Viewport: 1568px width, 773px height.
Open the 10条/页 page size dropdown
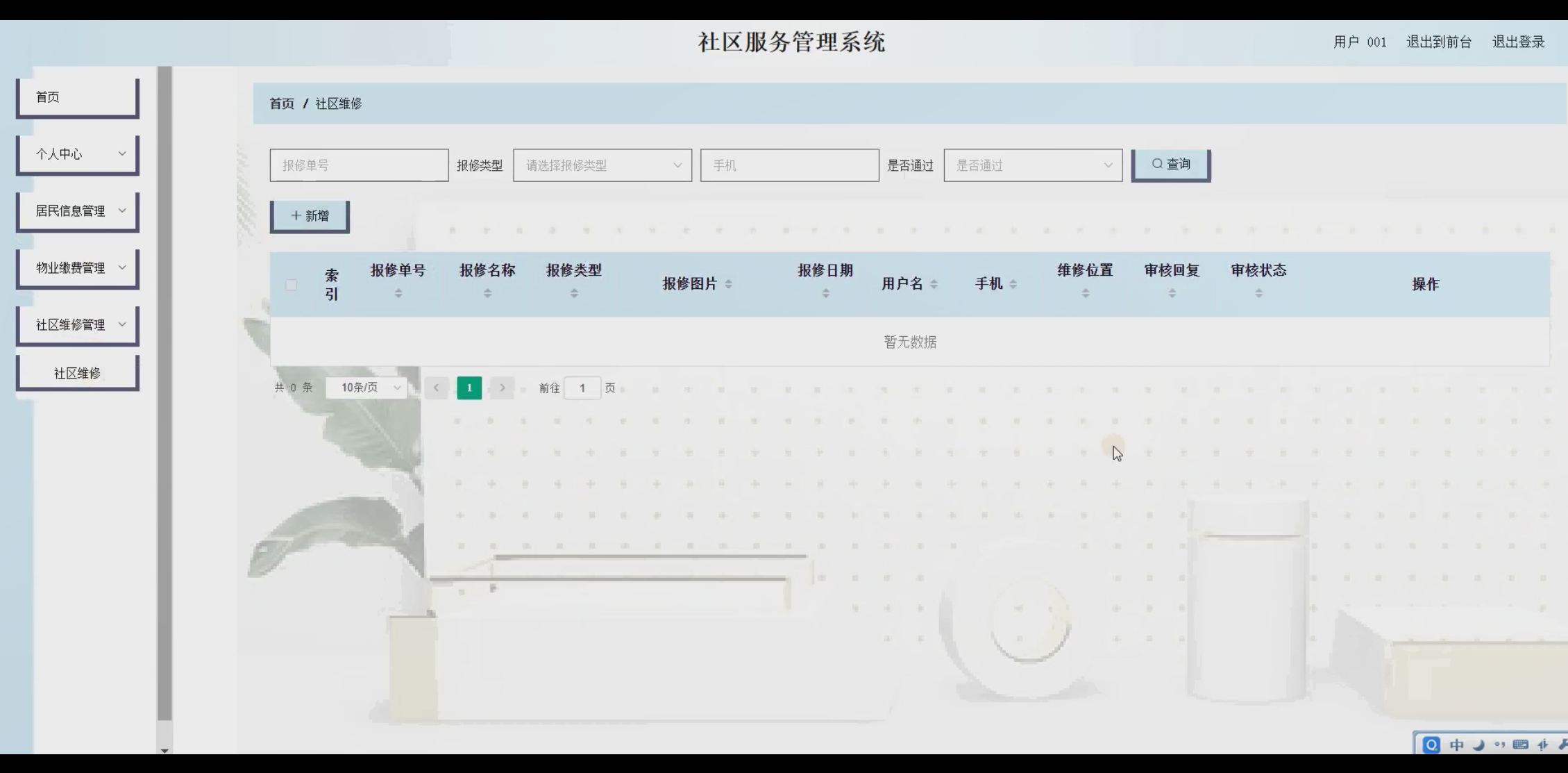pyautogui.click(x=366, y=388)
